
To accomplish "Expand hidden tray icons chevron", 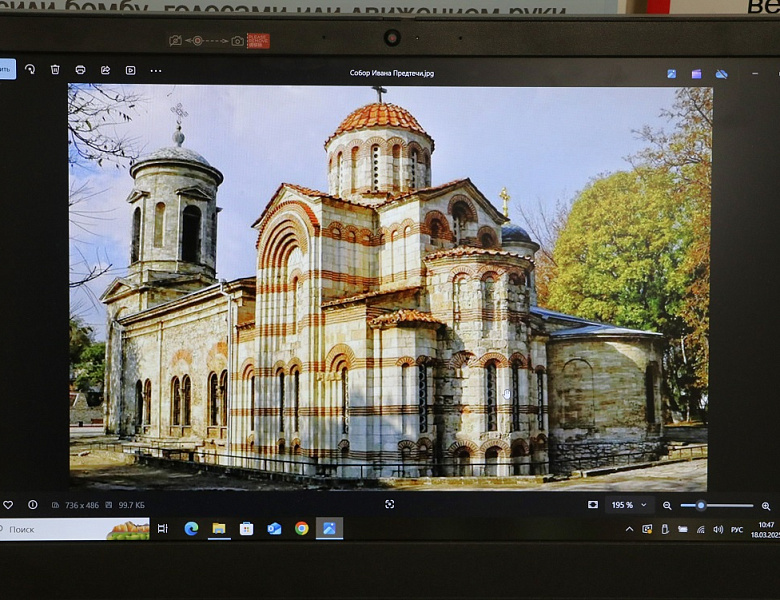I will click(x=629, y=529).
